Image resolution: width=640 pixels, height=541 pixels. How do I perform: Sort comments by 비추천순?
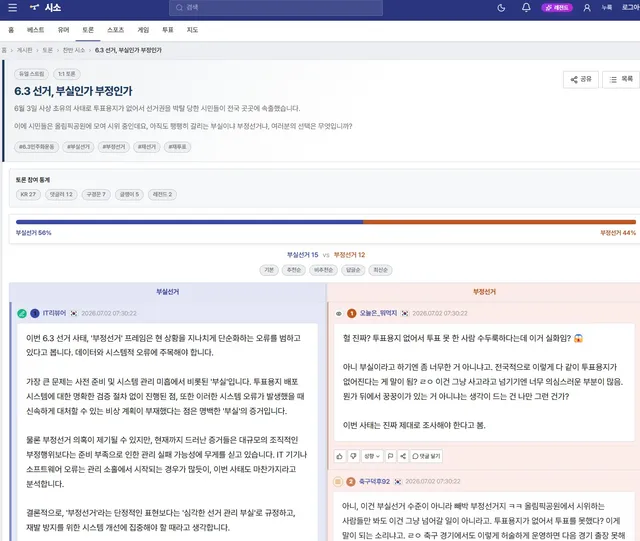click(323, 270)
